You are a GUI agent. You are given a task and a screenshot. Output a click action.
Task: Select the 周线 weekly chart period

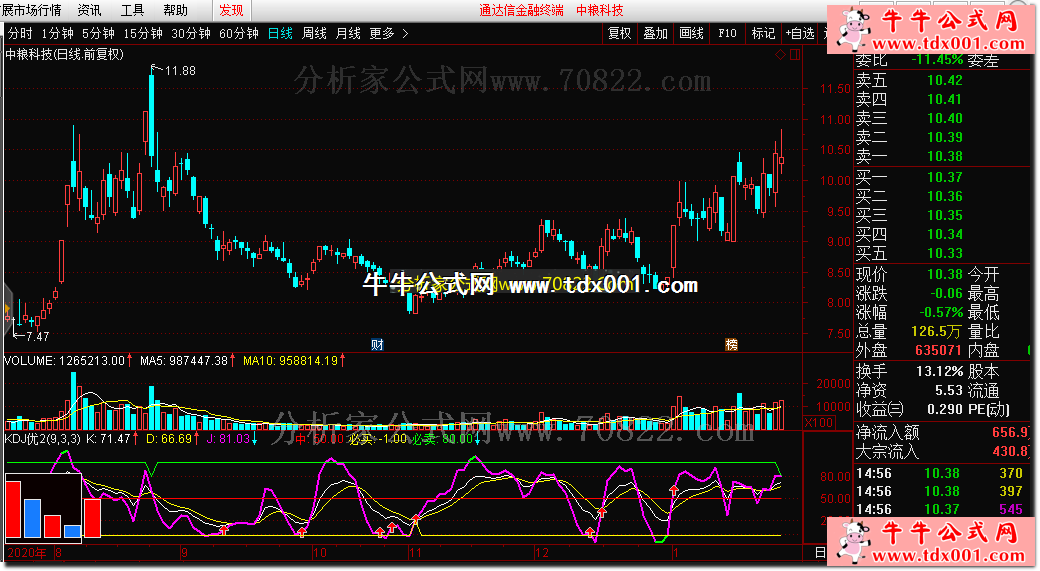click(x=314, y=33)
